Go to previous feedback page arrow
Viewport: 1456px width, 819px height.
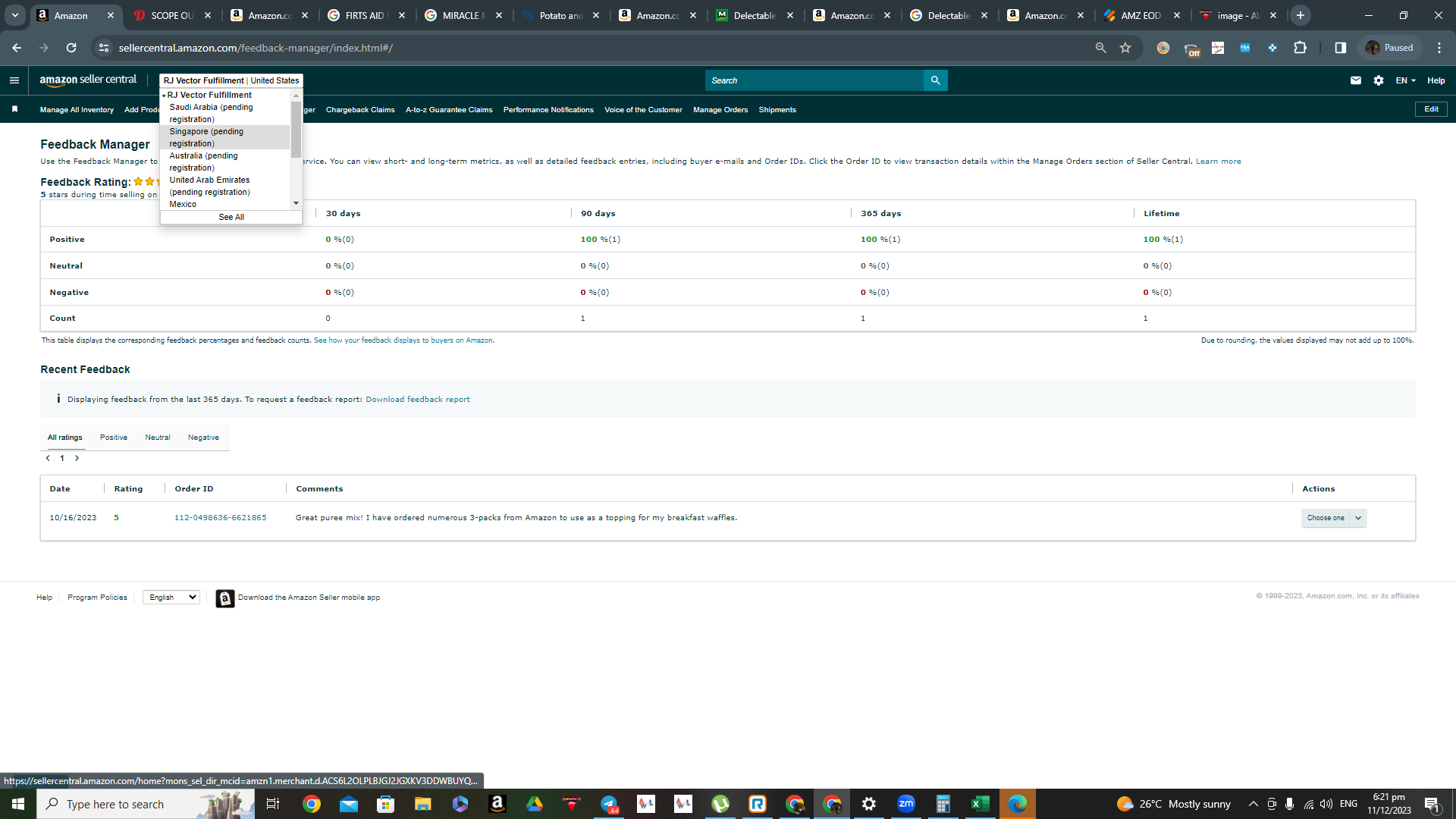click(x=48, y=458)
